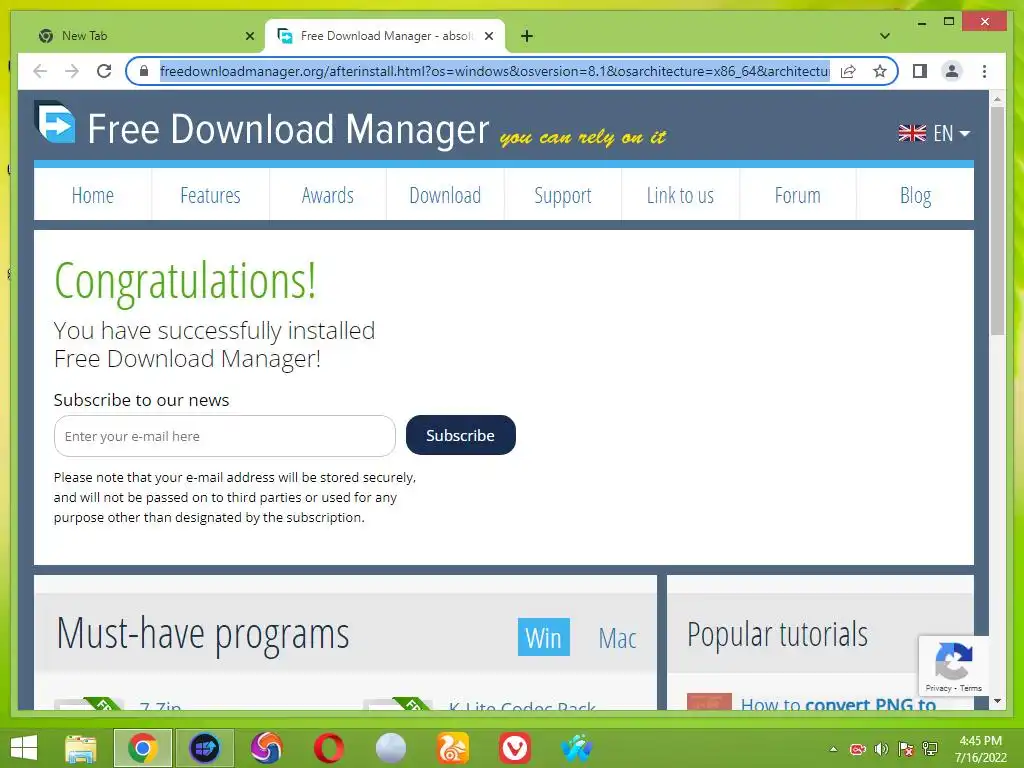
Task: Open the tab search chevron
Action: tap(885, 36)
